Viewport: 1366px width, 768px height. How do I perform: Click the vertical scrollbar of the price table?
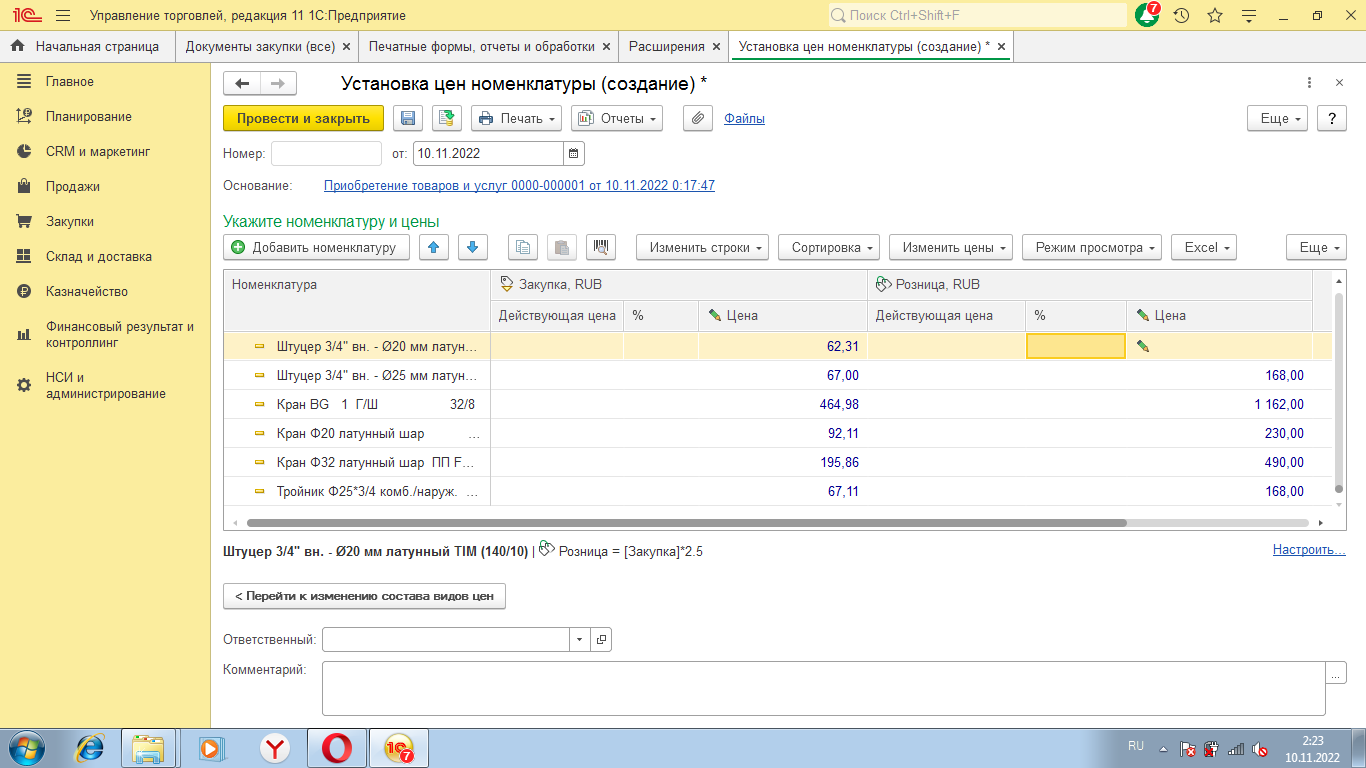click(x=1339, y=390)
